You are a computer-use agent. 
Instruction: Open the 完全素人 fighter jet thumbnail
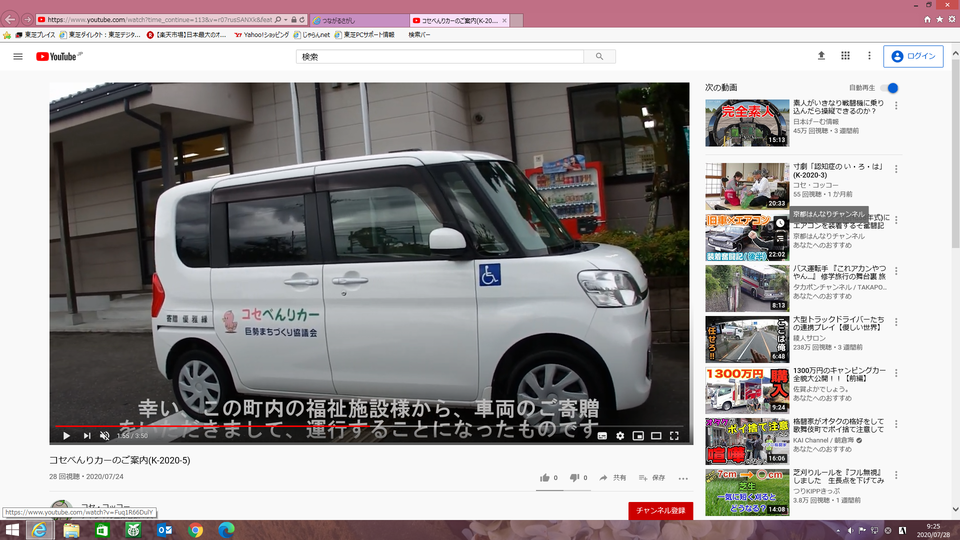click(x=747, y=122)
